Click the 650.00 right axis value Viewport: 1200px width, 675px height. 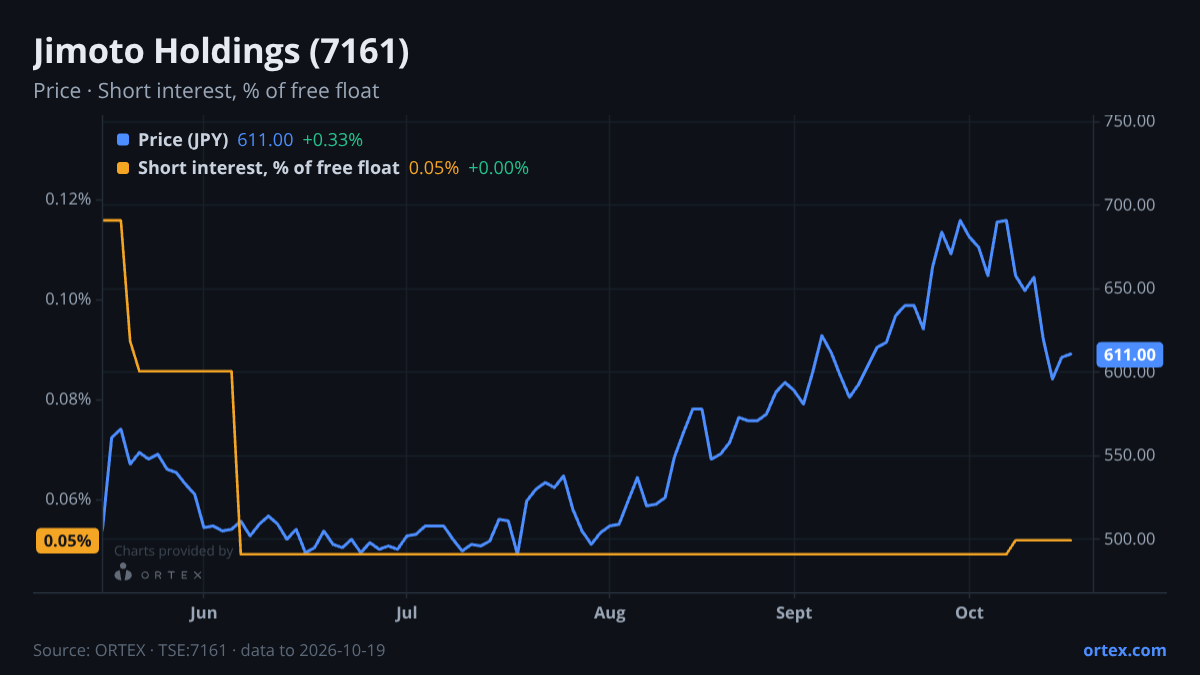(1130, 288)
